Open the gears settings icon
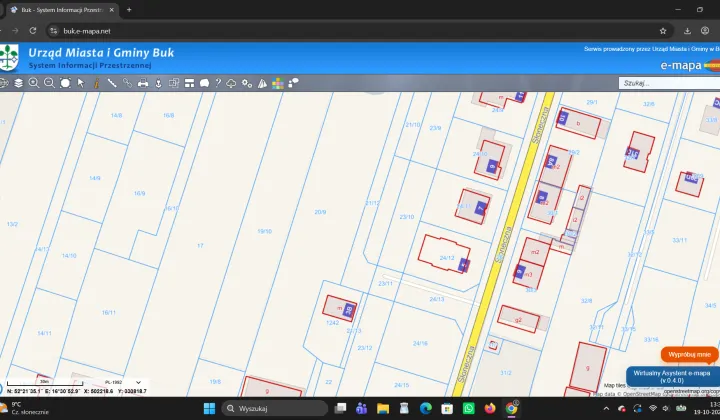This screenshot has width=720, height=420. [x=247, y=83]
